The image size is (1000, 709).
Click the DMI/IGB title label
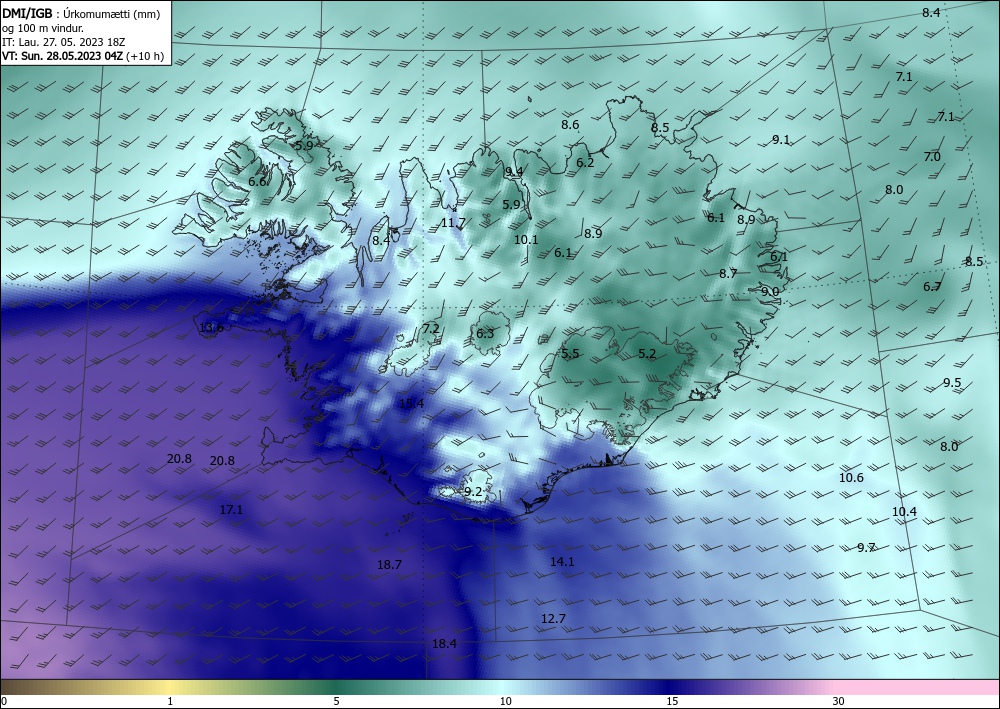27,14
